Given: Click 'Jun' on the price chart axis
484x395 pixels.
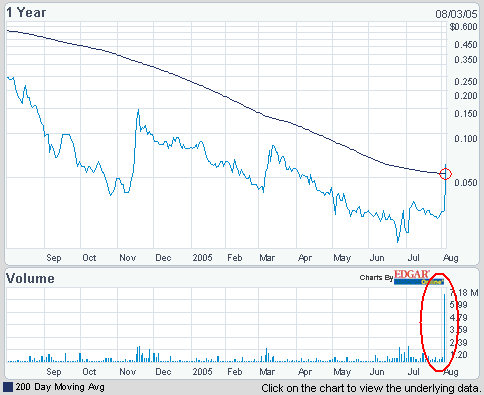Looking at the screenshot, I should click(377, 258).
